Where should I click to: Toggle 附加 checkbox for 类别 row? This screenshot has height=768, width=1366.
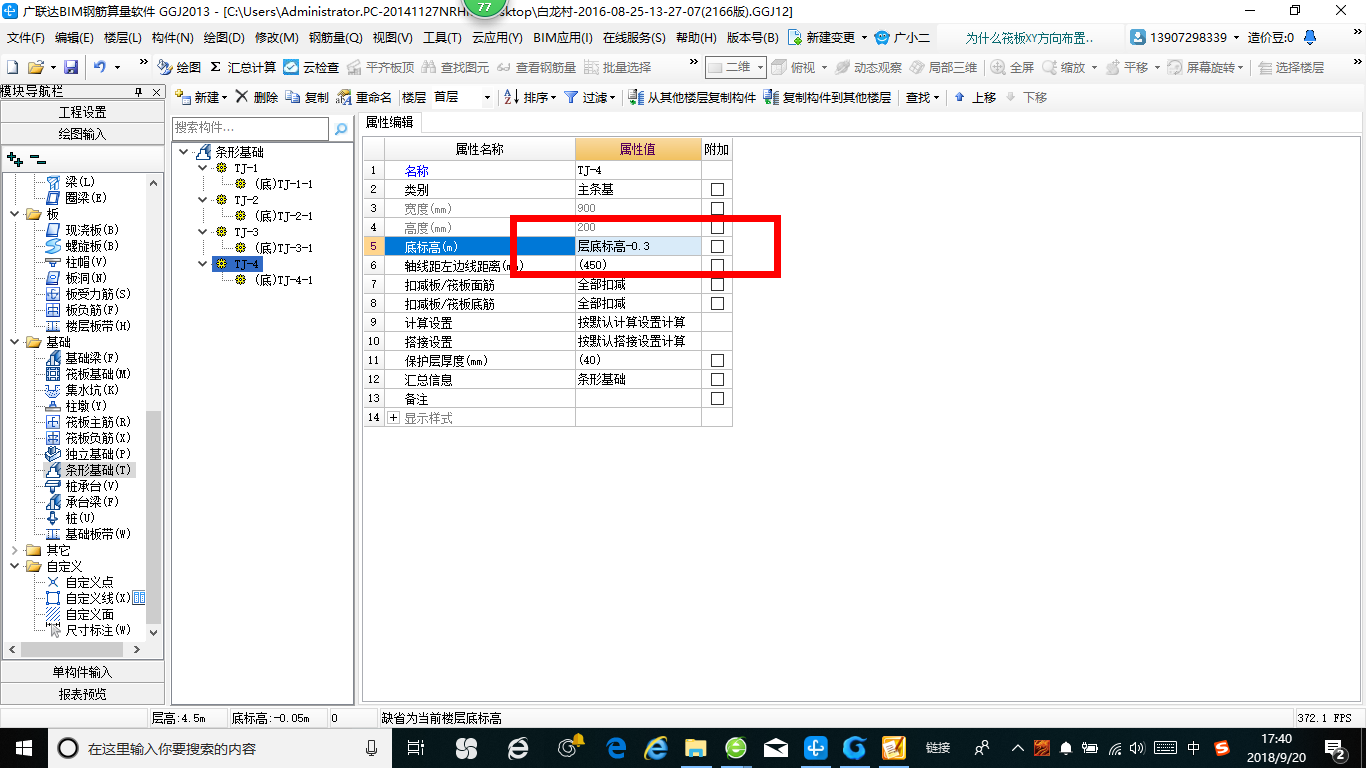(x=717, y=190)
